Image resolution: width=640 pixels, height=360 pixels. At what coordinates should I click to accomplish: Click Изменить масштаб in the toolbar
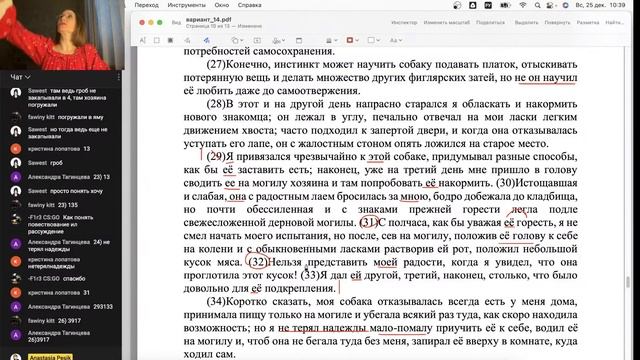click(447, 22)
